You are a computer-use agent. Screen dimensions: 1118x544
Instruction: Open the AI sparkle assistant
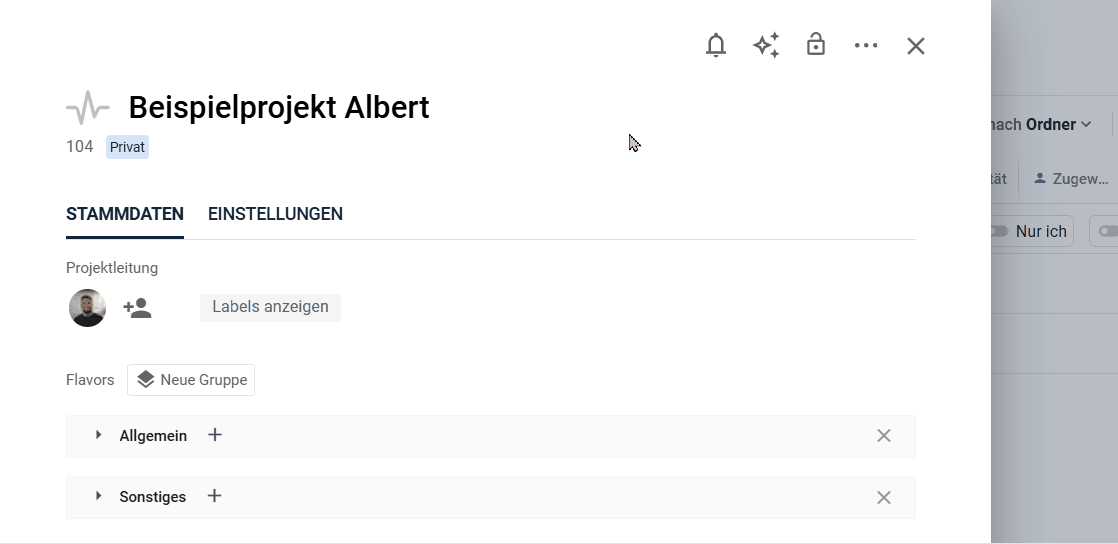(766, 45)
